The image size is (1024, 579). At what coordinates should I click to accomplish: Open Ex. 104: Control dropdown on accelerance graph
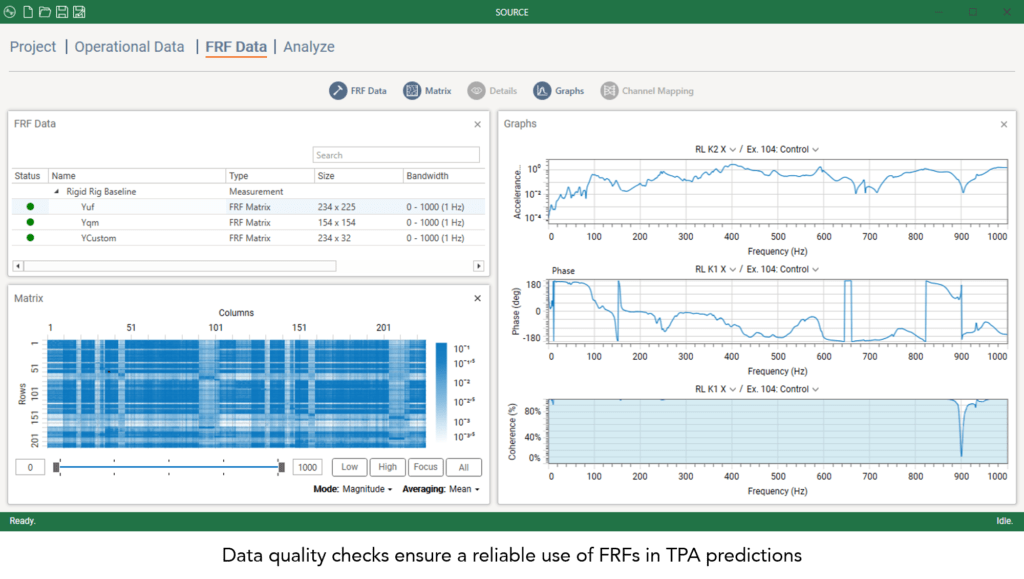782,149
